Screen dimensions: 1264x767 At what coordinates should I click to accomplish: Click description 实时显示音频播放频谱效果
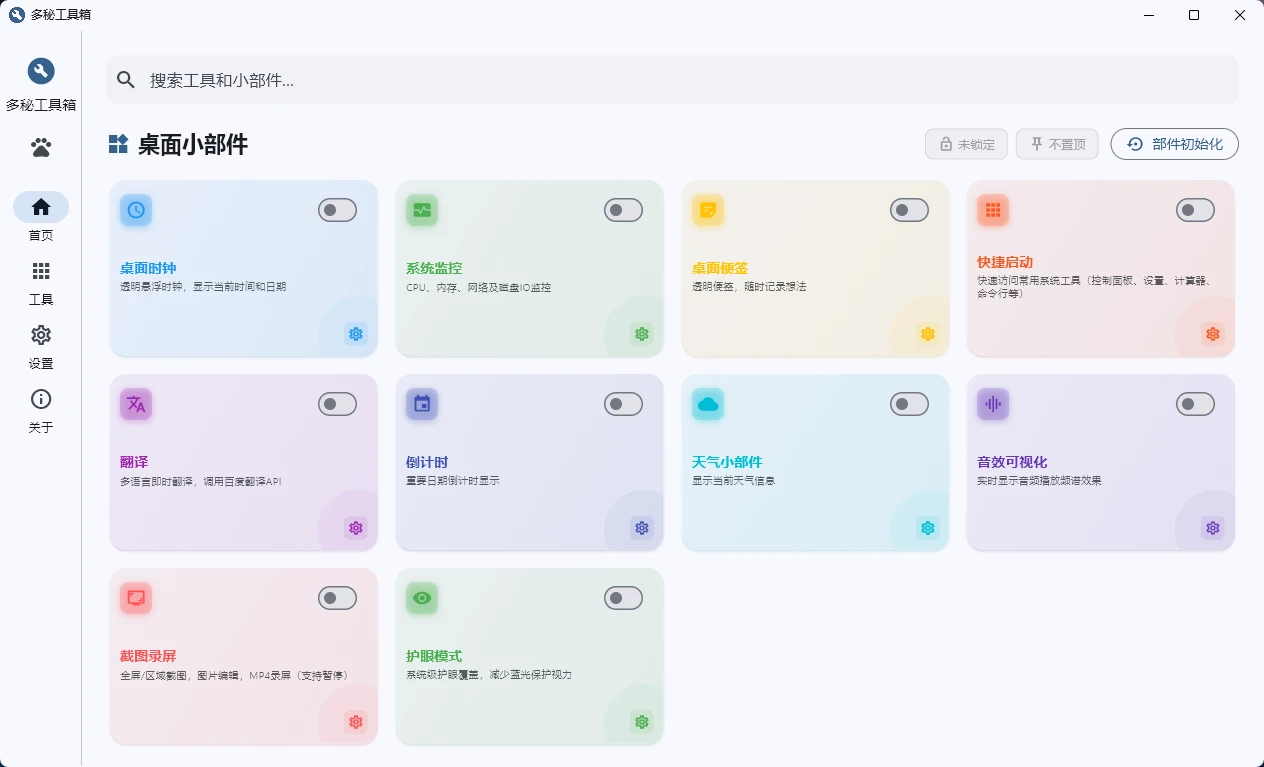[x=1039, y=481]
